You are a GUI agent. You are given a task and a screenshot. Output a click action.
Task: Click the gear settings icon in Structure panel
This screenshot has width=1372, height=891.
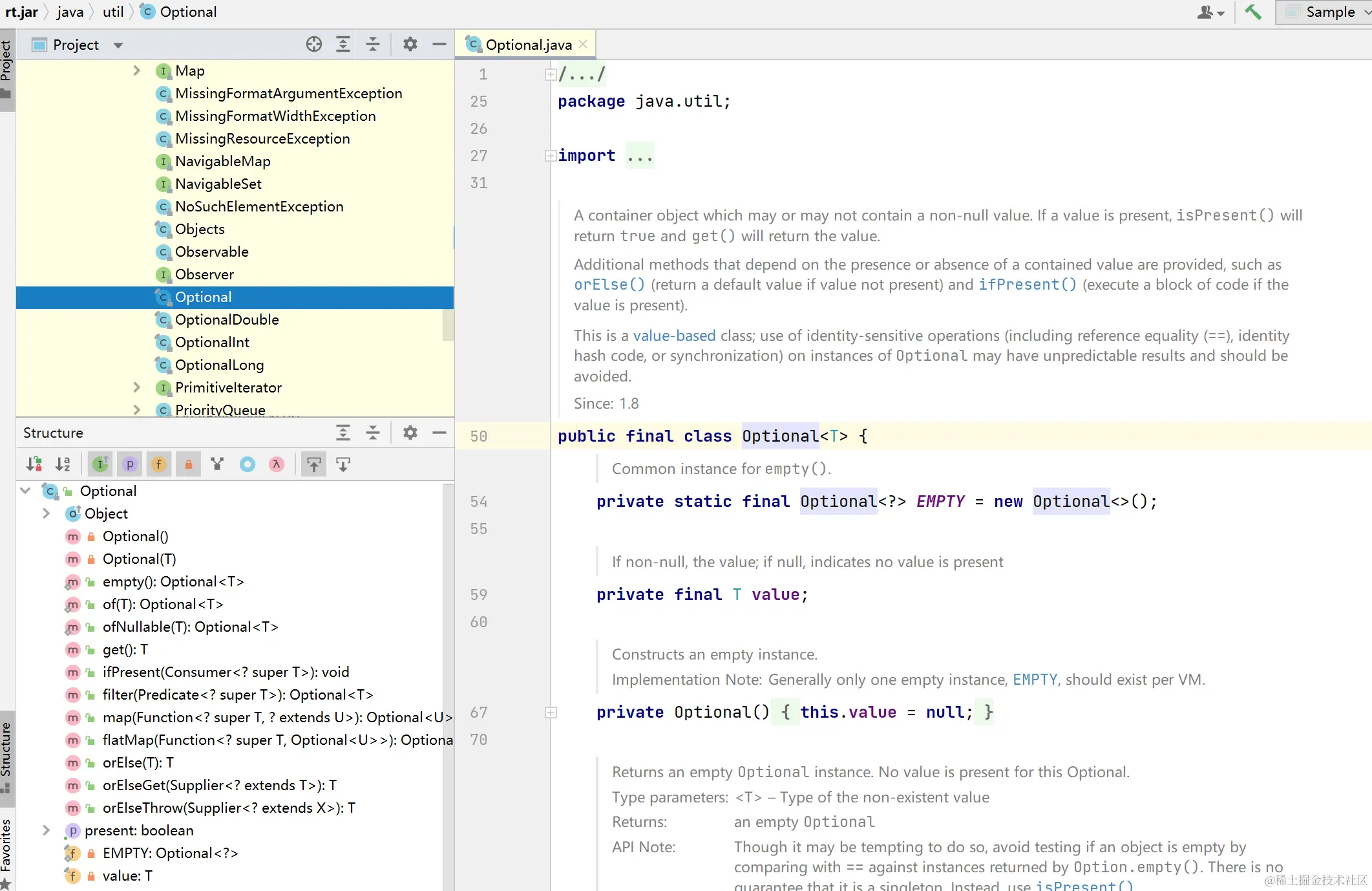coord(409,432)
